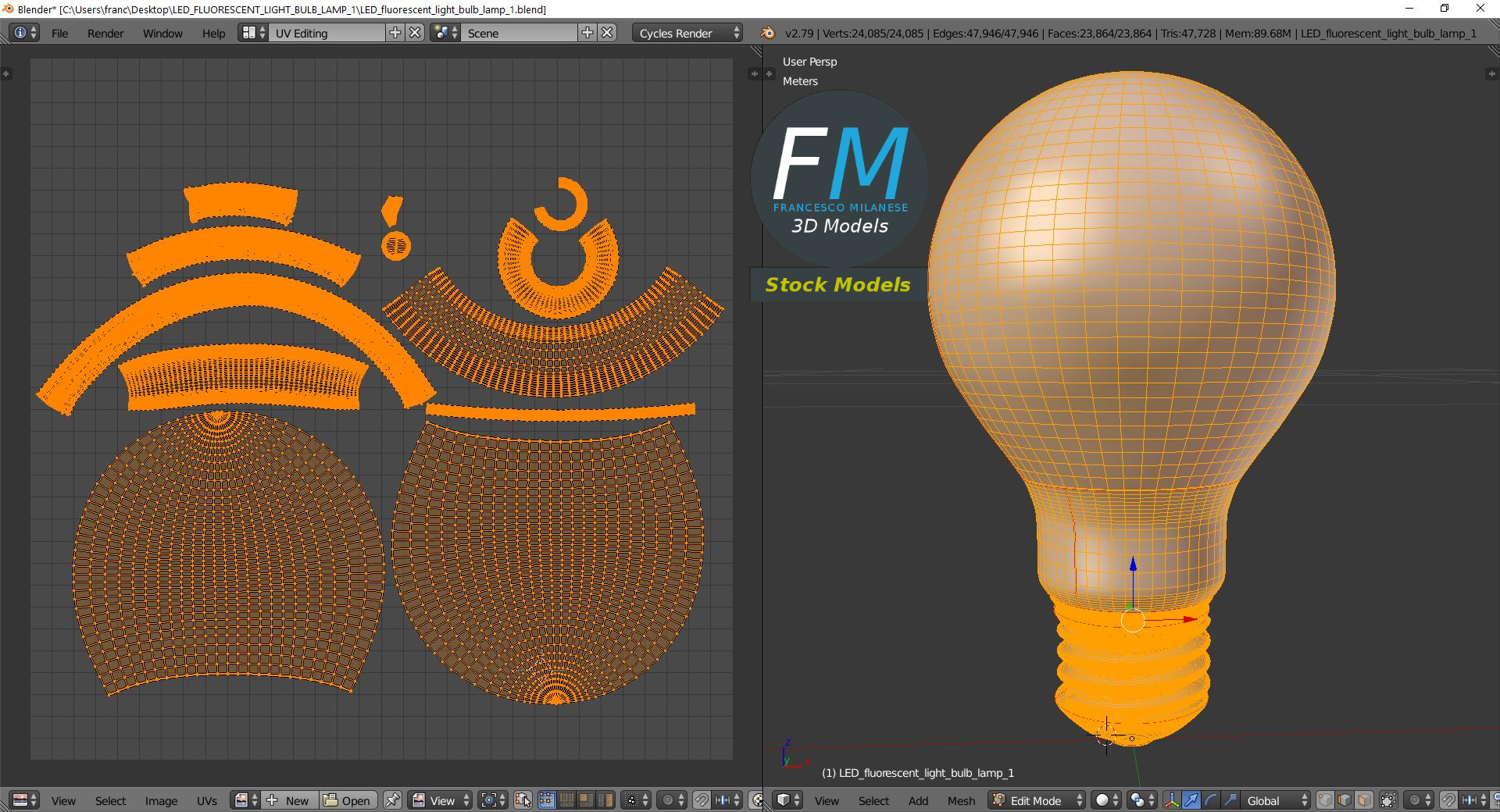Open the UVs menu
The height and width of the screenshot is (812, 1500).
tap(206, 801)
